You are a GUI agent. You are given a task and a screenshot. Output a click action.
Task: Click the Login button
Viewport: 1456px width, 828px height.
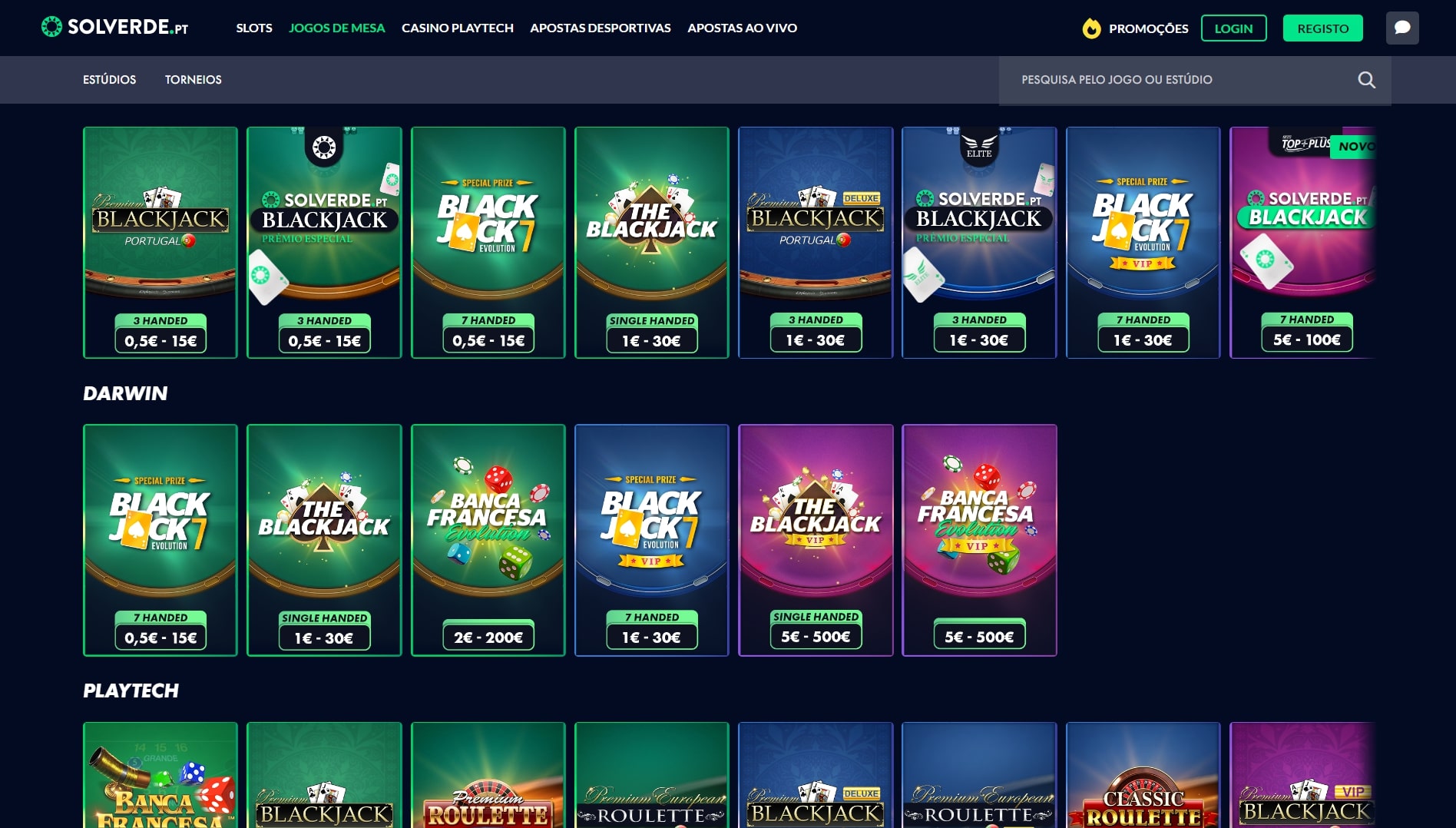click(1233, 28)
